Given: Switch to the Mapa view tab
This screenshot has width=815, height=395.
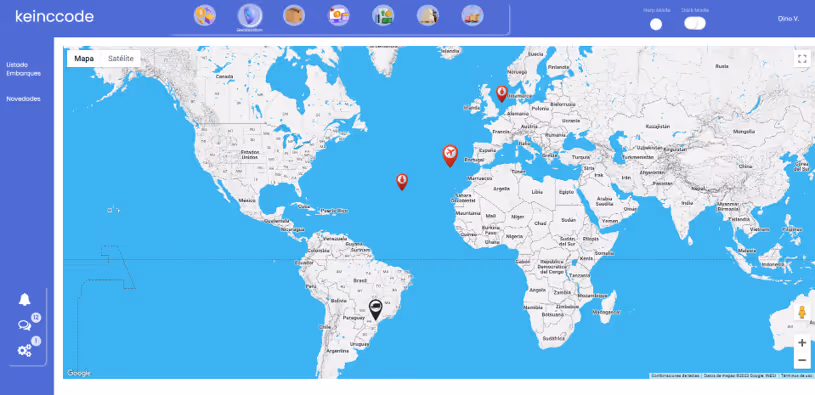Looking at the screenshot, I should (84, 58).
